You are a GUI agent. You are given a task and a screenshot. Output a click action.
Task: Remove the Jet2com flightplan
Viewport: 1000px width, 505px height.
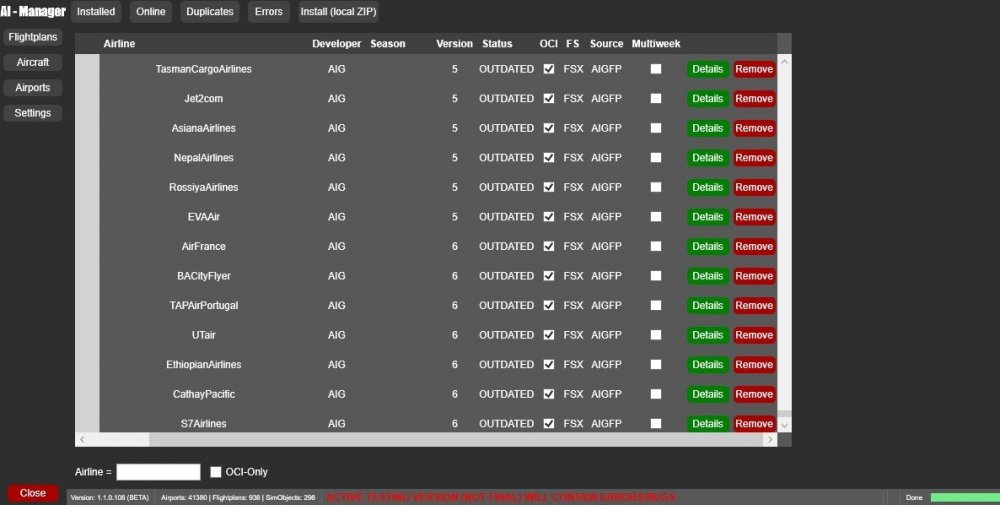click(x=754, y=99)
